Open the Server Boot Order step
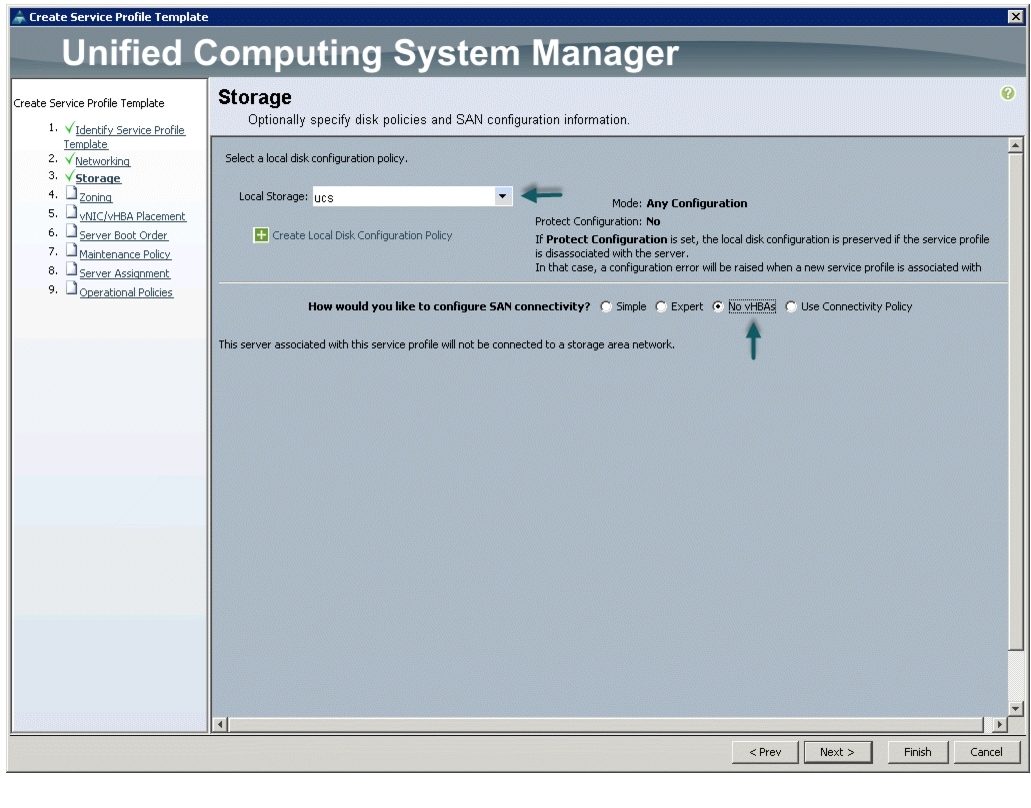This screenshot has width=1031, height=808. [x=124, y=235]
